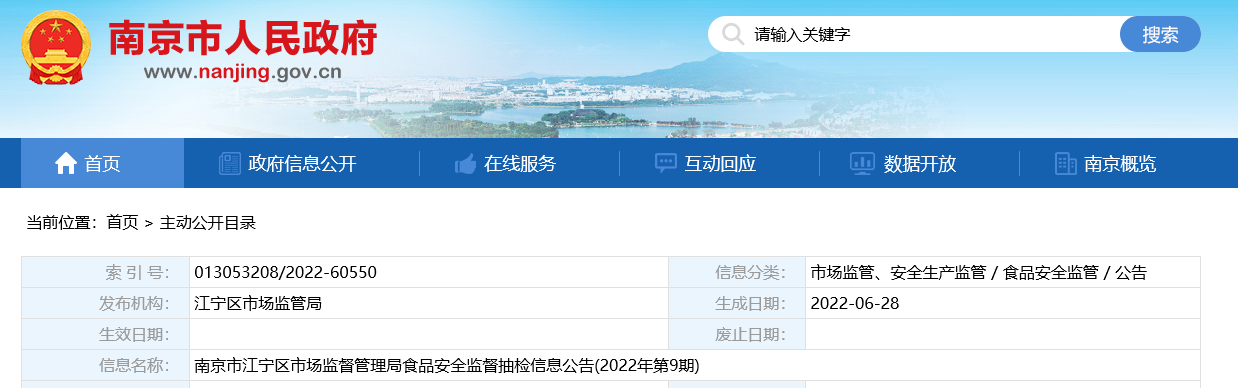Click the date 2022-06-28

pyautogui.click(x=855, y=303)
